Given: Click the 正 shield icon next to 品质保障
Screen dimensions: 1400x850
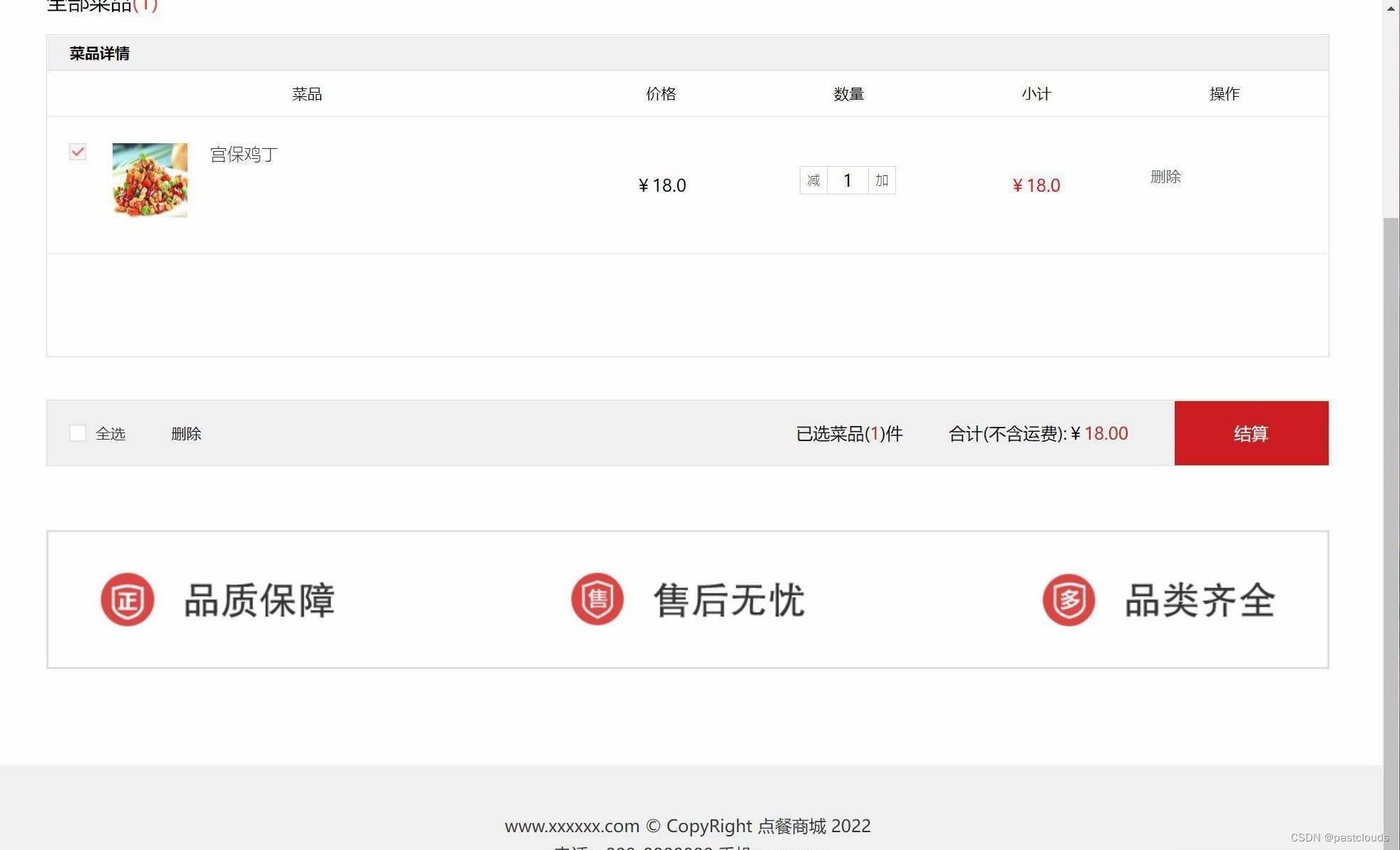Looking at the screenshot, I should click(x=128, y=600).
